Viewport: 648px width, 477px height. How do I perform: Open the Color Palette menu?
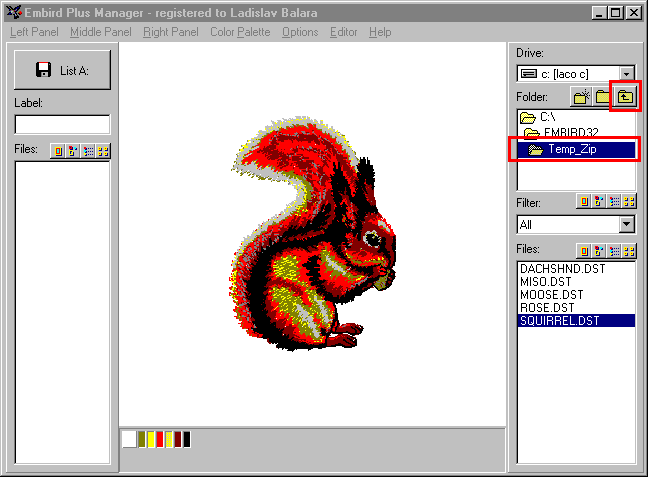[240, 32]
